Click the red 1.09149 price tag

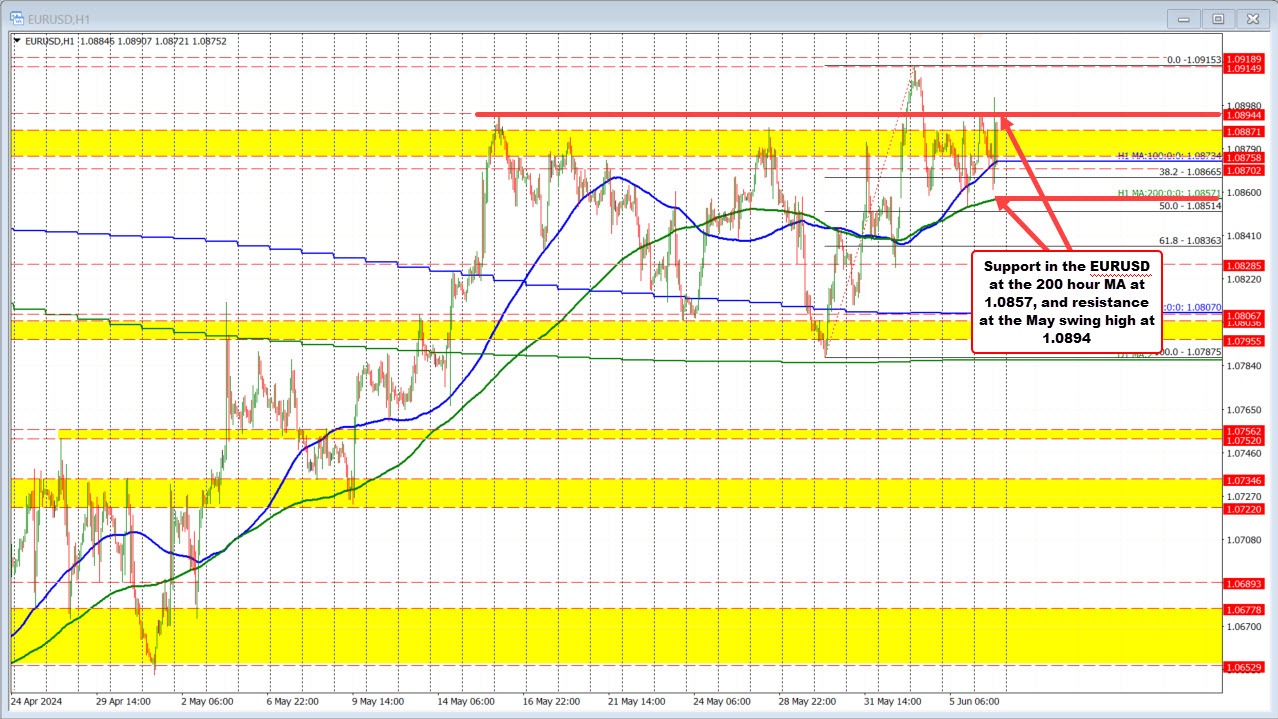[1244, 68]
